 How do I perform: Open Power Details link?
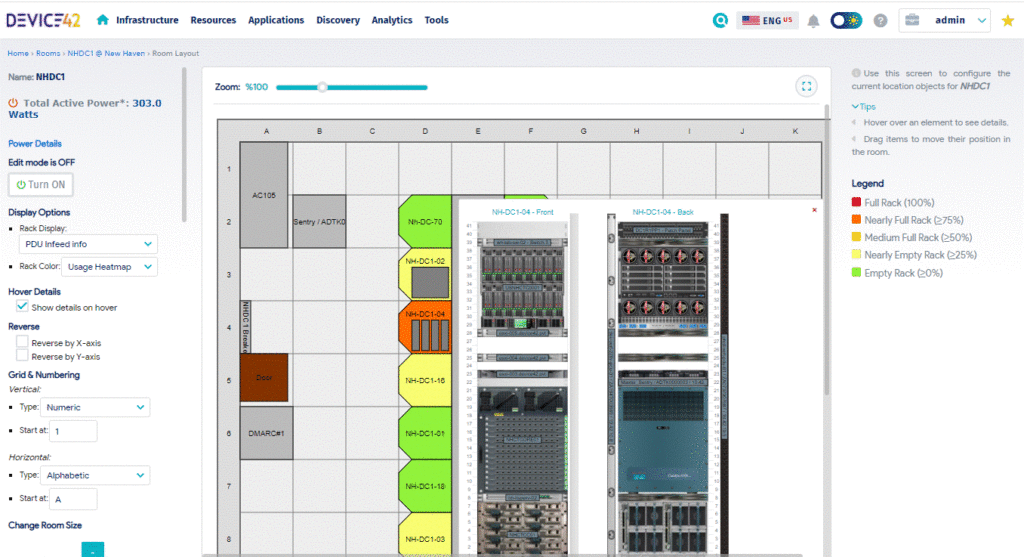[x=35, y=144]
